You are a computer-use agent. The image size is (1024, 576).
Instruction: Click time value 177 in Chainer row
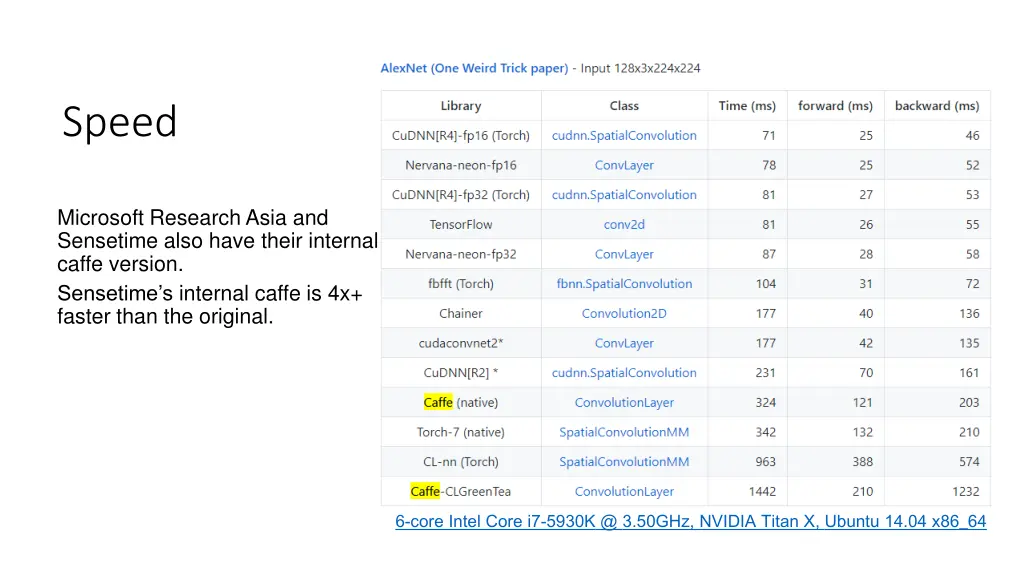765,313
